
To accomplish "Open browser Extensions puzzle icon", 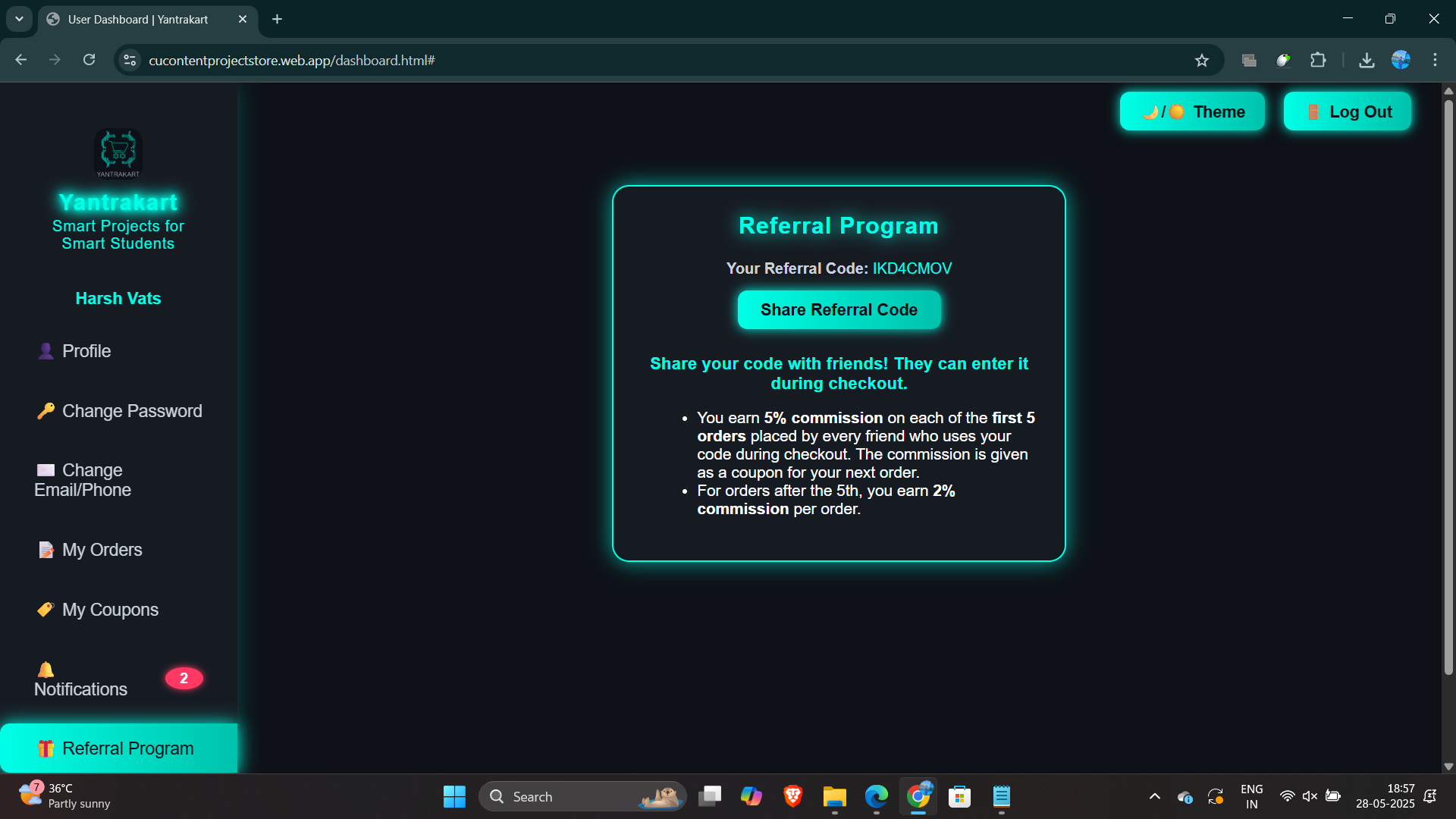I will coord(1318,61).
